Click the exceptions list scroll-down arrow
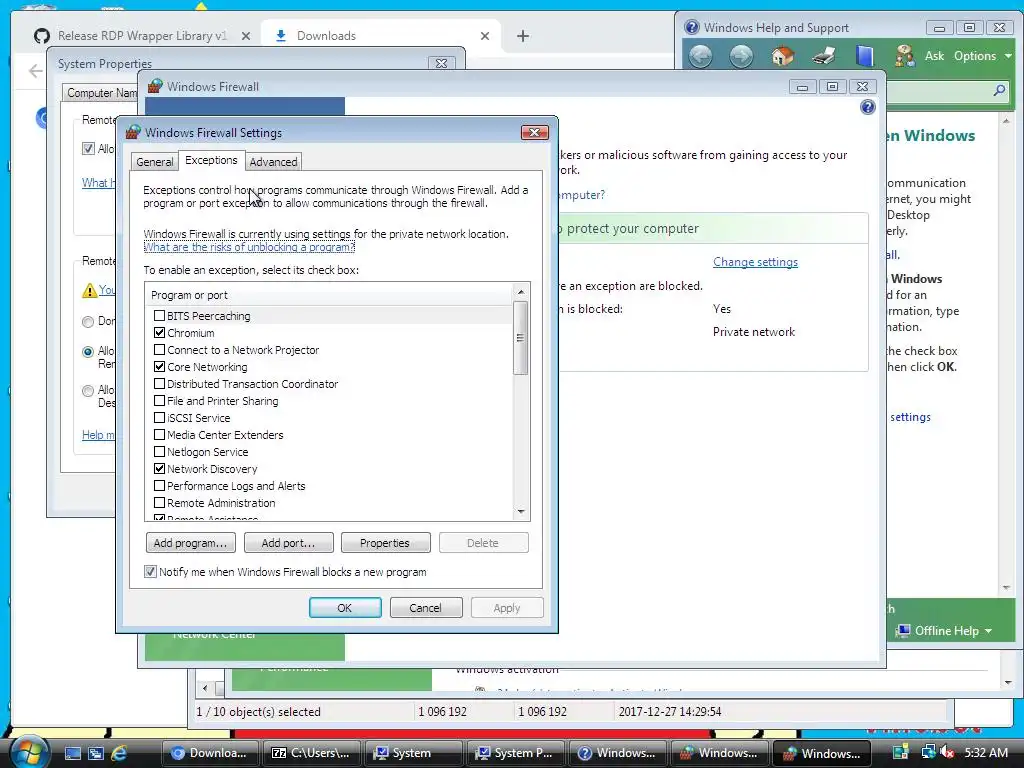This screenshot has height=768, width=1024. tap(520, 512)
